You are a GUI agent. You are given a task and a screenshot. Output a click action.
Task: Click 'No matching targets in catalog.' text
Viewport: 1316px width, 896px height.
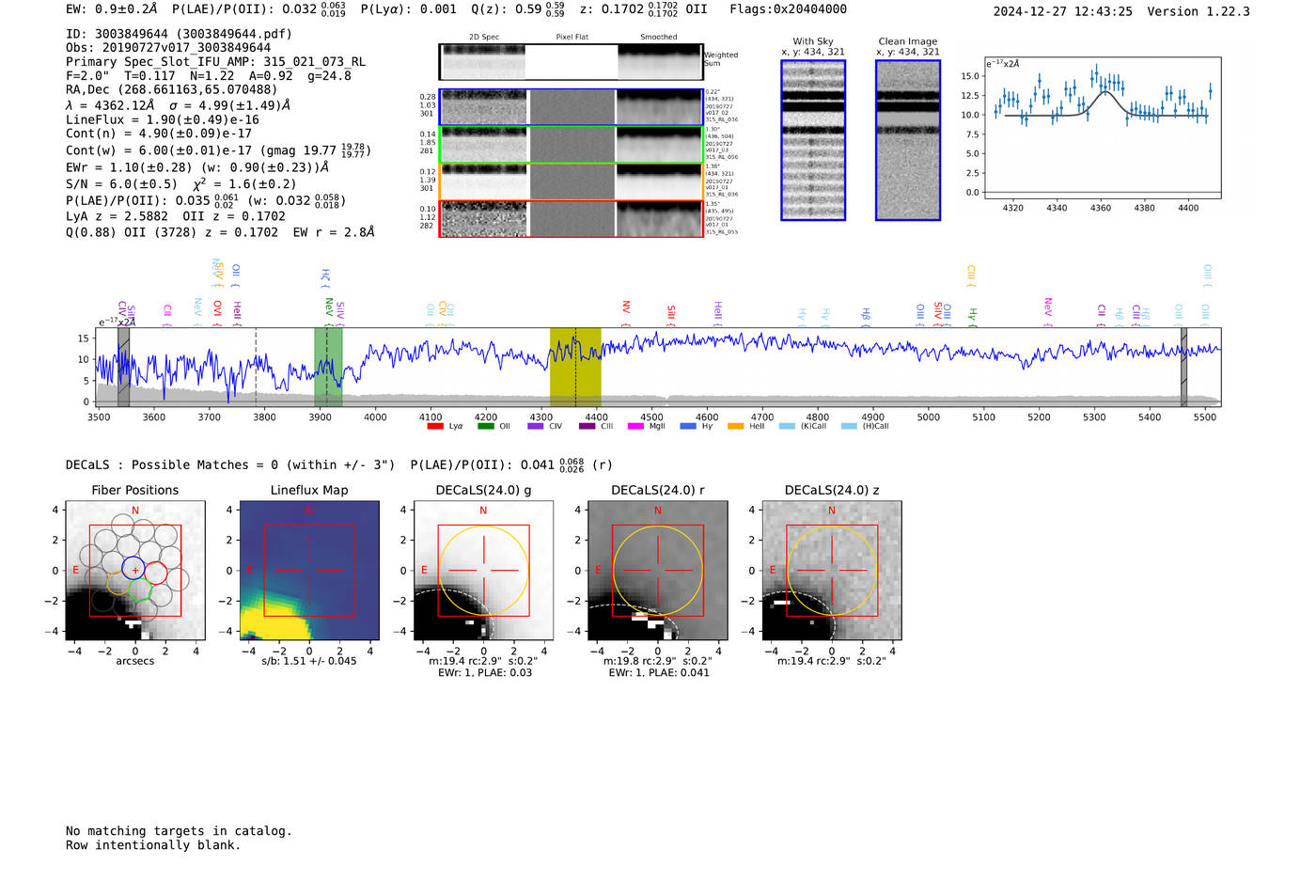pyautogui.click(x=179, y=831)
